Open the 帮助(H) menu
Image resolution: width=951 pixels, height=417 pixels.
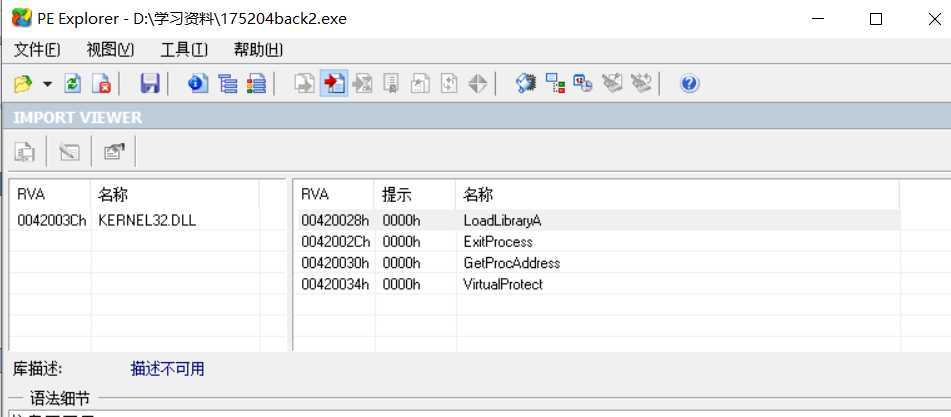coord(258,50)
